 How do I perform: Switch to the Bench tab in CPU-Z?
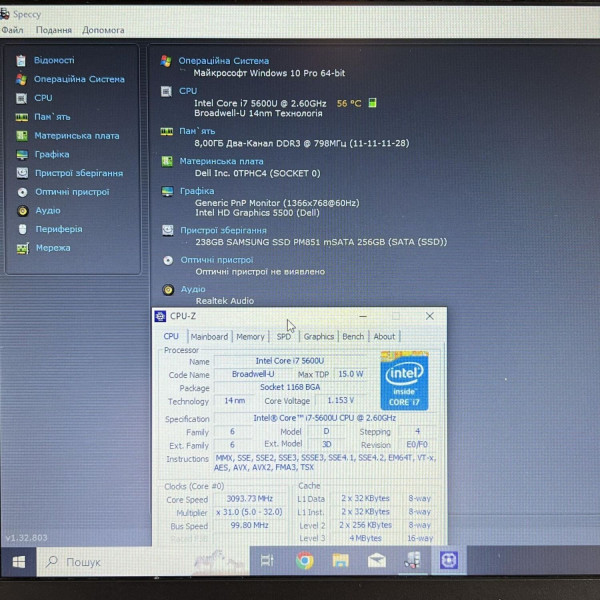pyautogui.click(x=353, y=336)
